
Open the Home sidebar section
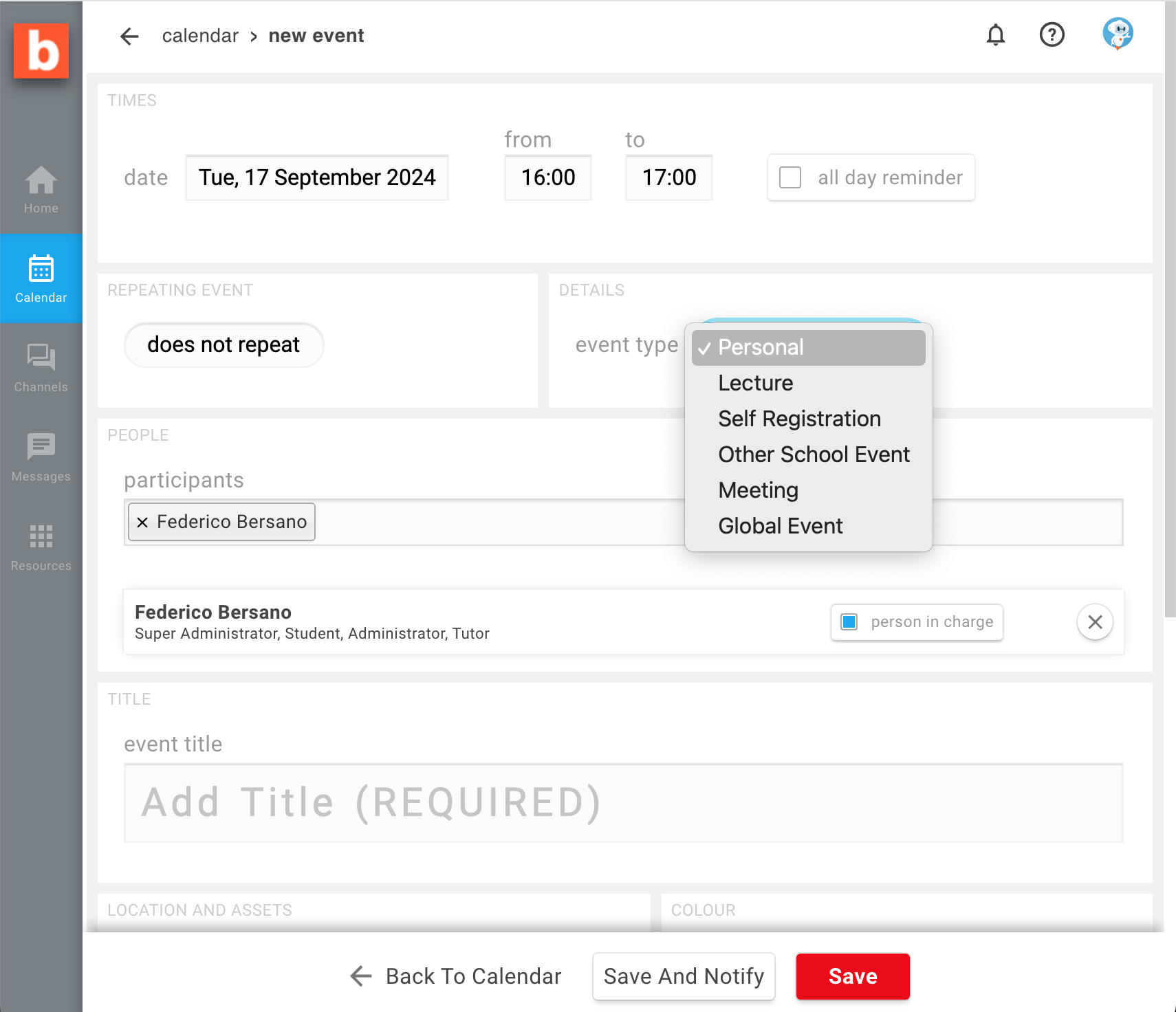pyautogui.click(x=41, y=190)
